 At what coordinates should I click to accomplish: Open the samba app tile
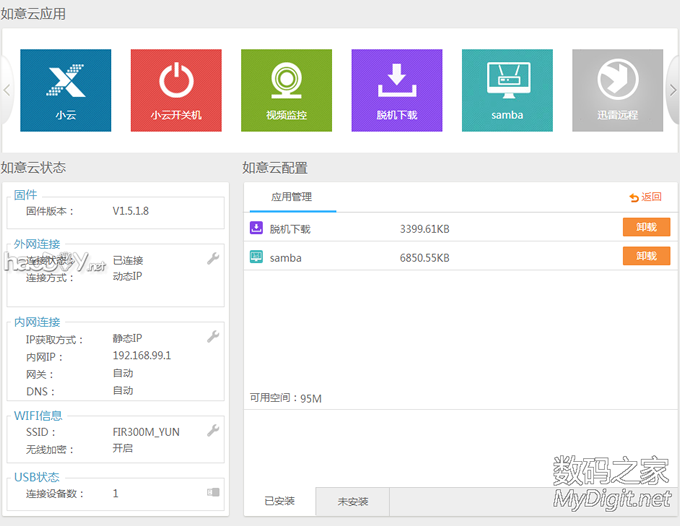[507, 90]
